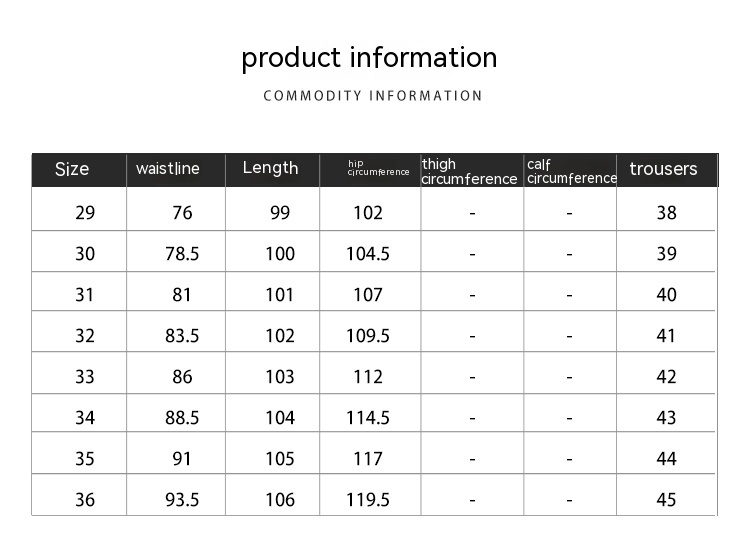Select the length value 106
This screenshot has height=533, width=750.
click(x=280, y=500)
